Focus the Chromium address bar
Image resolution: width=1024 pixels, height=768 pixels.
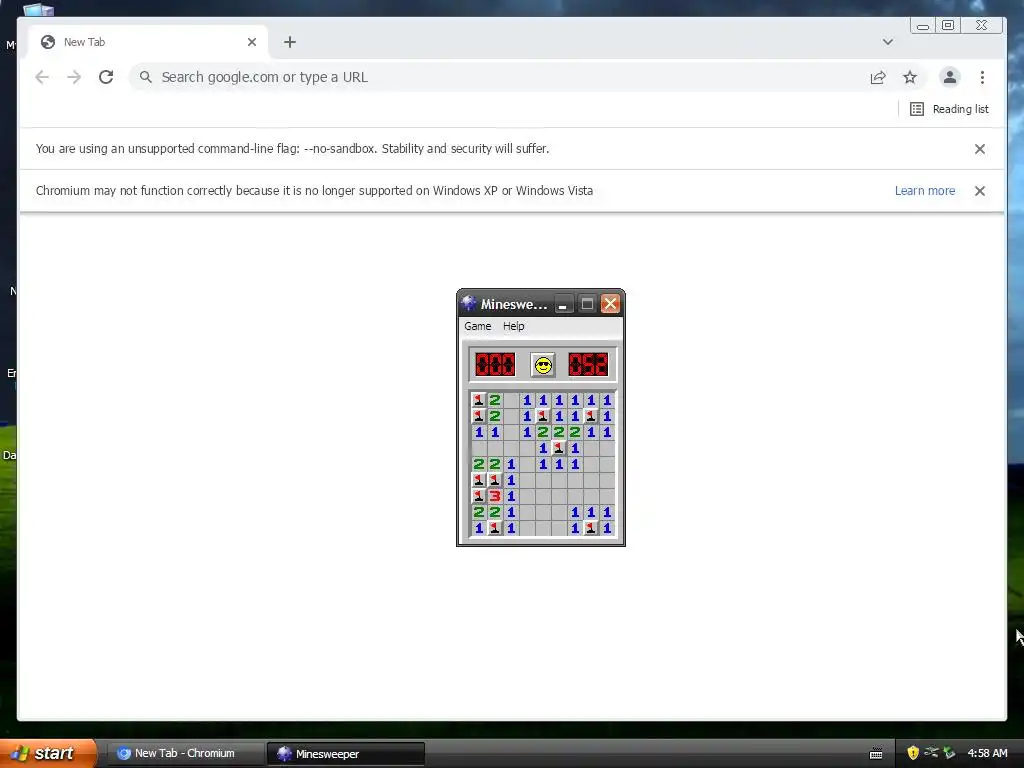(x=496, y=77)
